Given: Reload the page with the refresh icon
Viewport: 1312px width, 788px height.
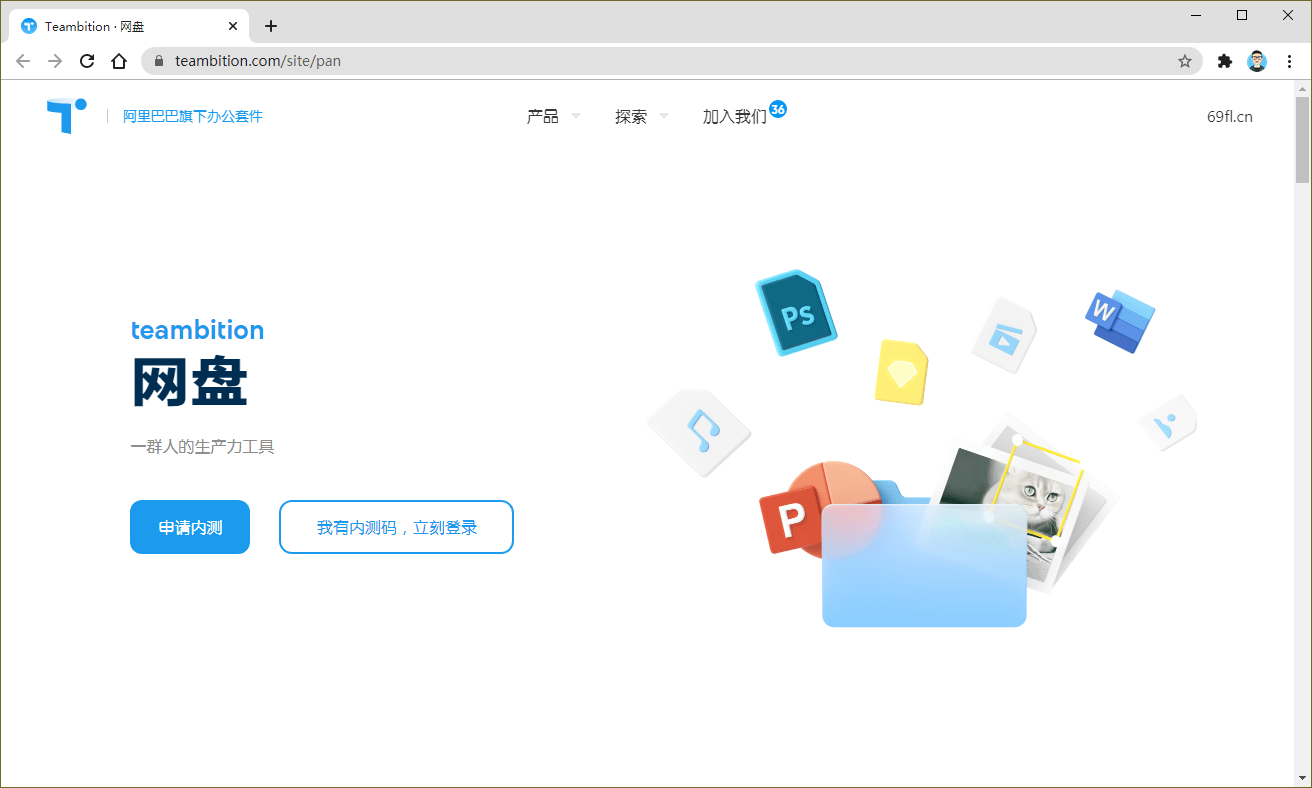Looking at the screenshot, I should click(87, 61).
